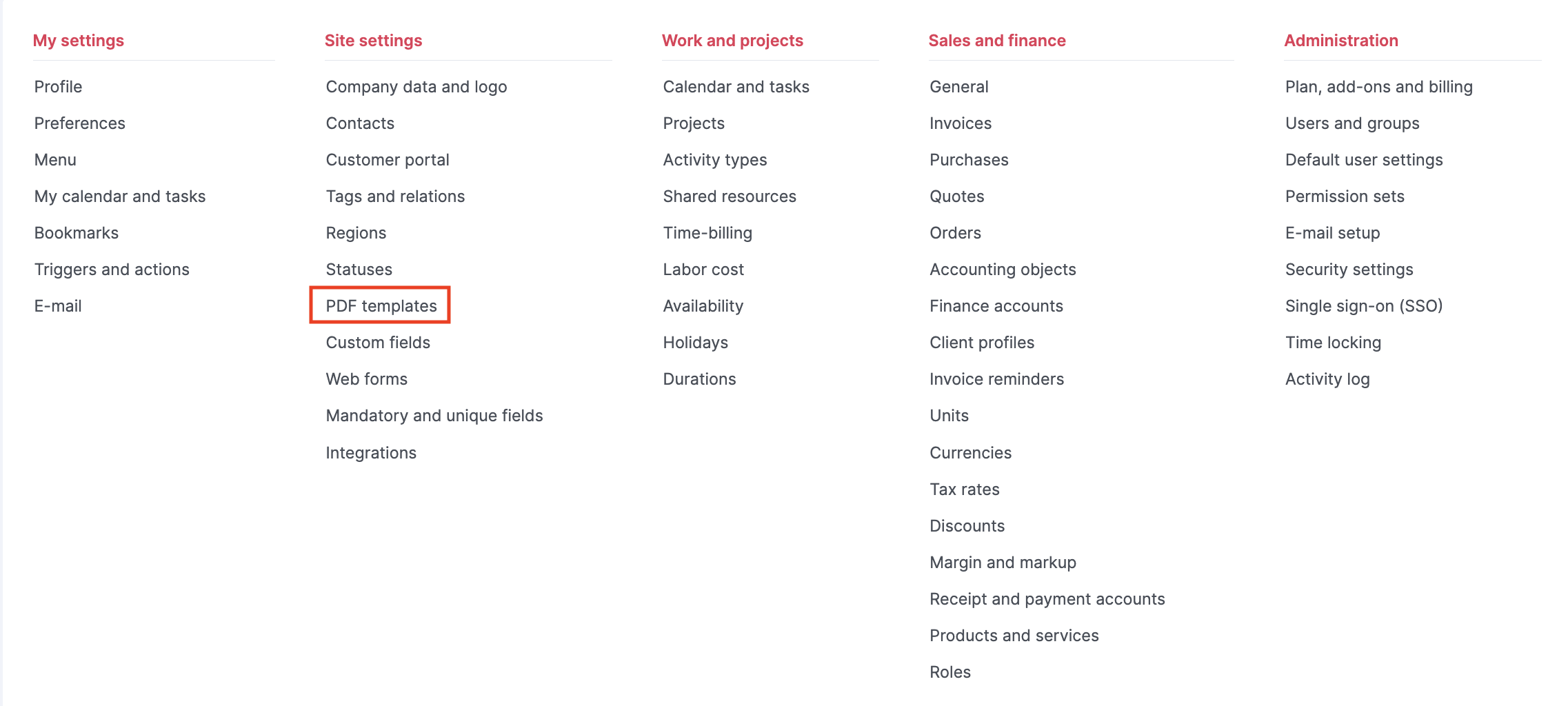The width and height of the screenshot is (1568, 706).
Task: Open Products and services
Action: 1014,635
